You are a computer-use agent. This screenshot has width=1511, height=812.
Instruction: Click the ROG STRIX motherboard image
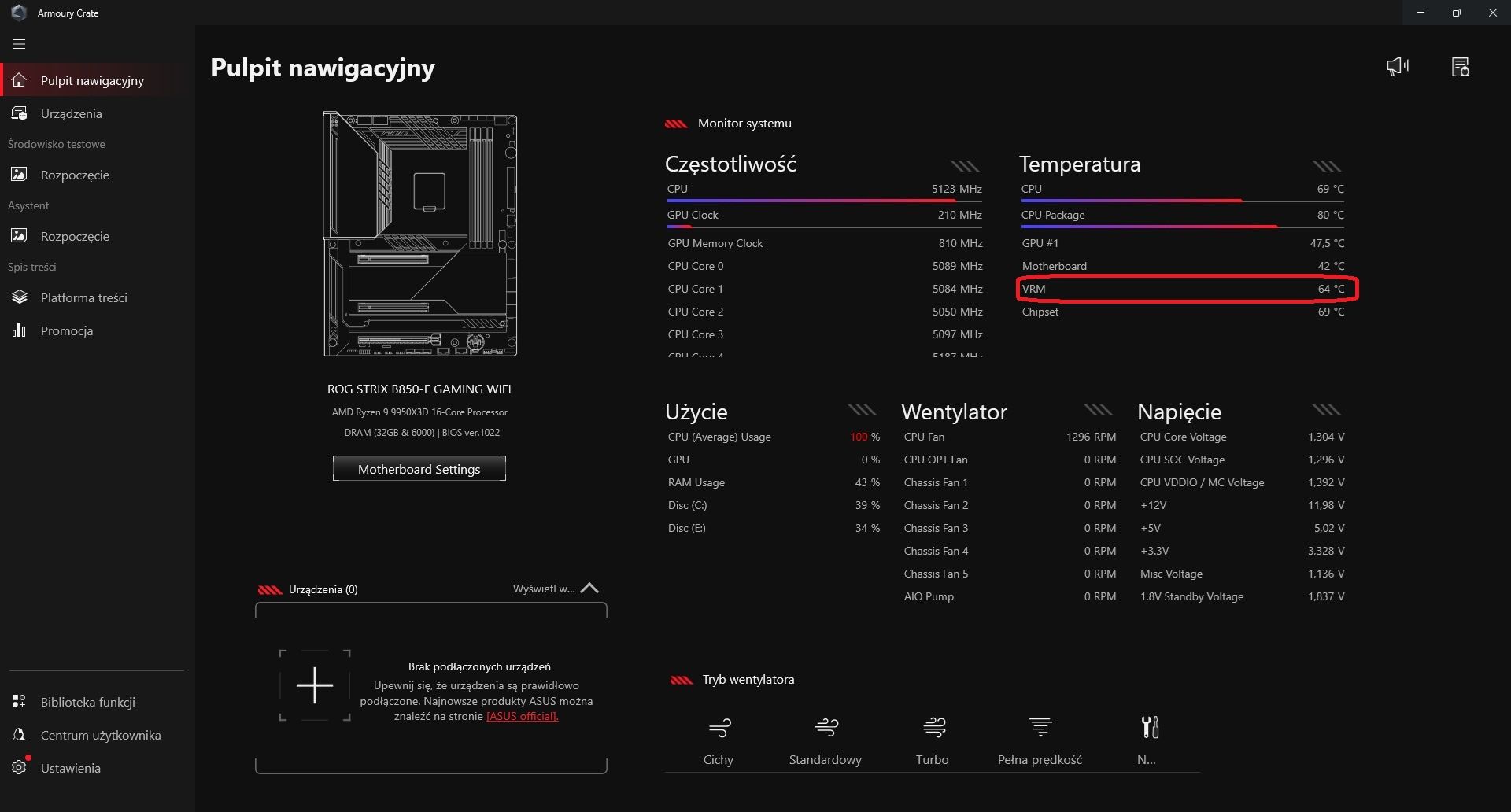(420, 234)
